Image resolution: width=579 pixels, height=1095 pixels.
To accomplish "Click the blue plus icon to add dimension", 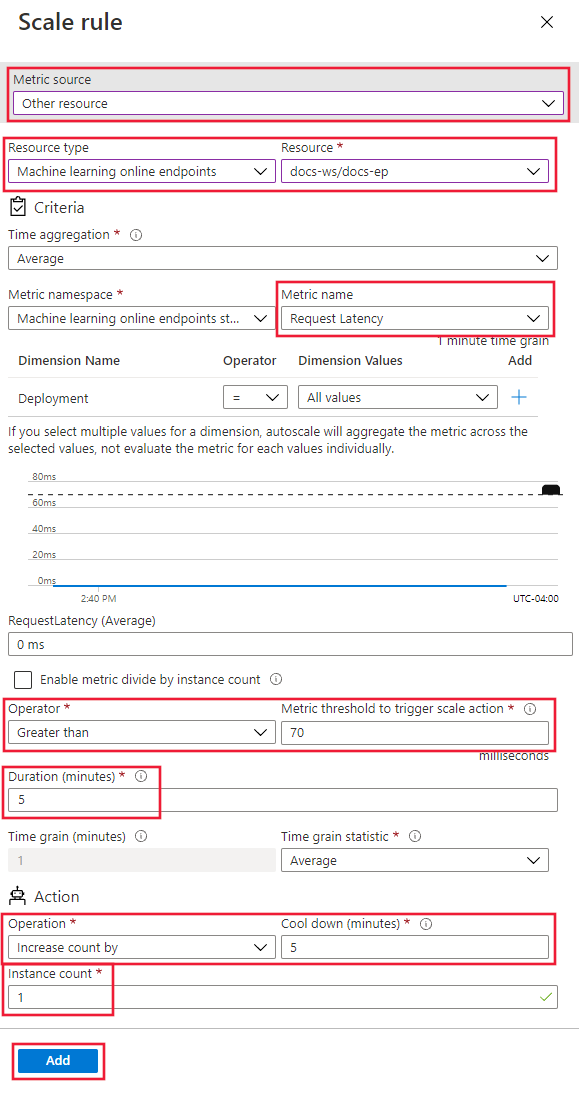I will pyautogui.click(x=519, y=397).
